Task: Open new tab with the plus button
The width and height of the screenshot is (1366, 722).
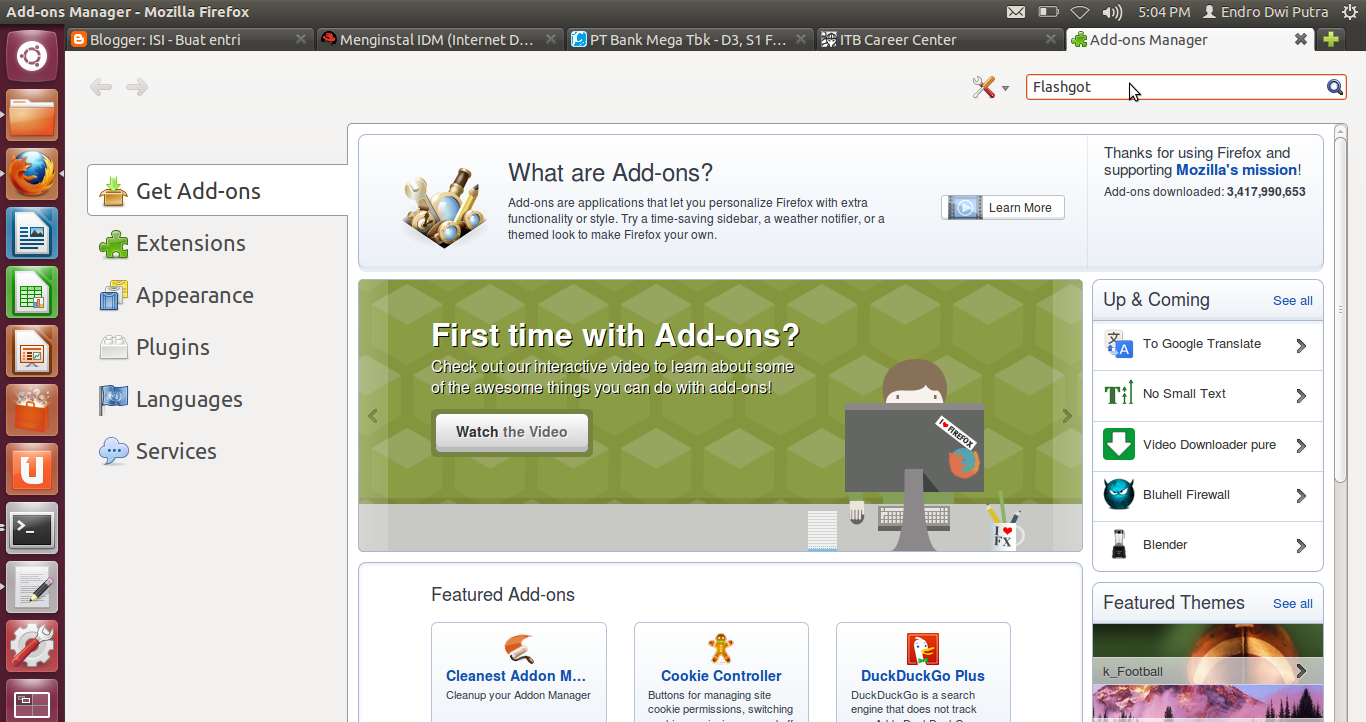Action: [x=1330, y=39]
